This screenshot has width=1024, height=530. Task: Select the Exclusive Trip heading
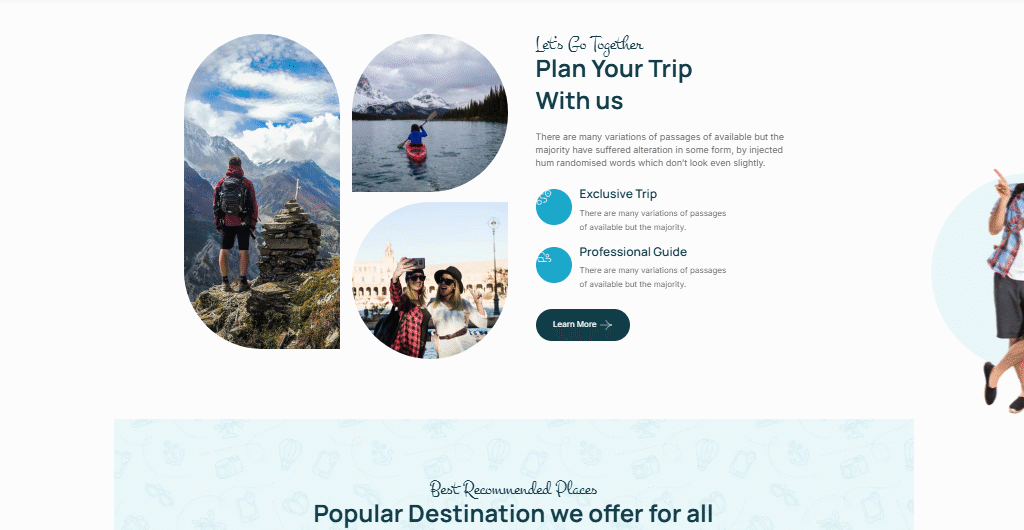tap(618, 194)
